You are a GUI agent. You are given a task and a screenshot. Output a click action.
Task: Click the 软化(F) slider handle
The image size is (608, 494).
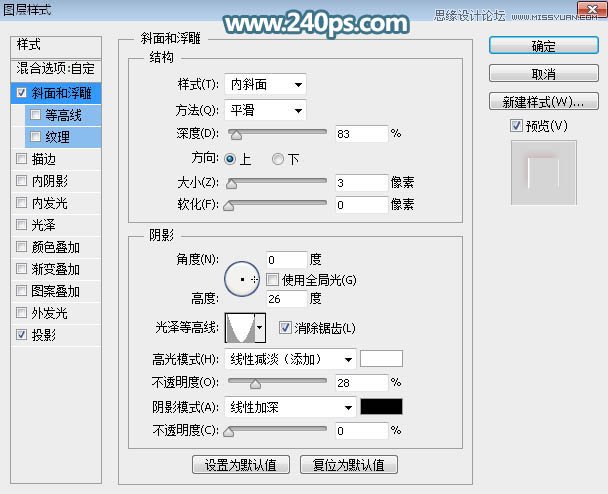tap(229, 206)
